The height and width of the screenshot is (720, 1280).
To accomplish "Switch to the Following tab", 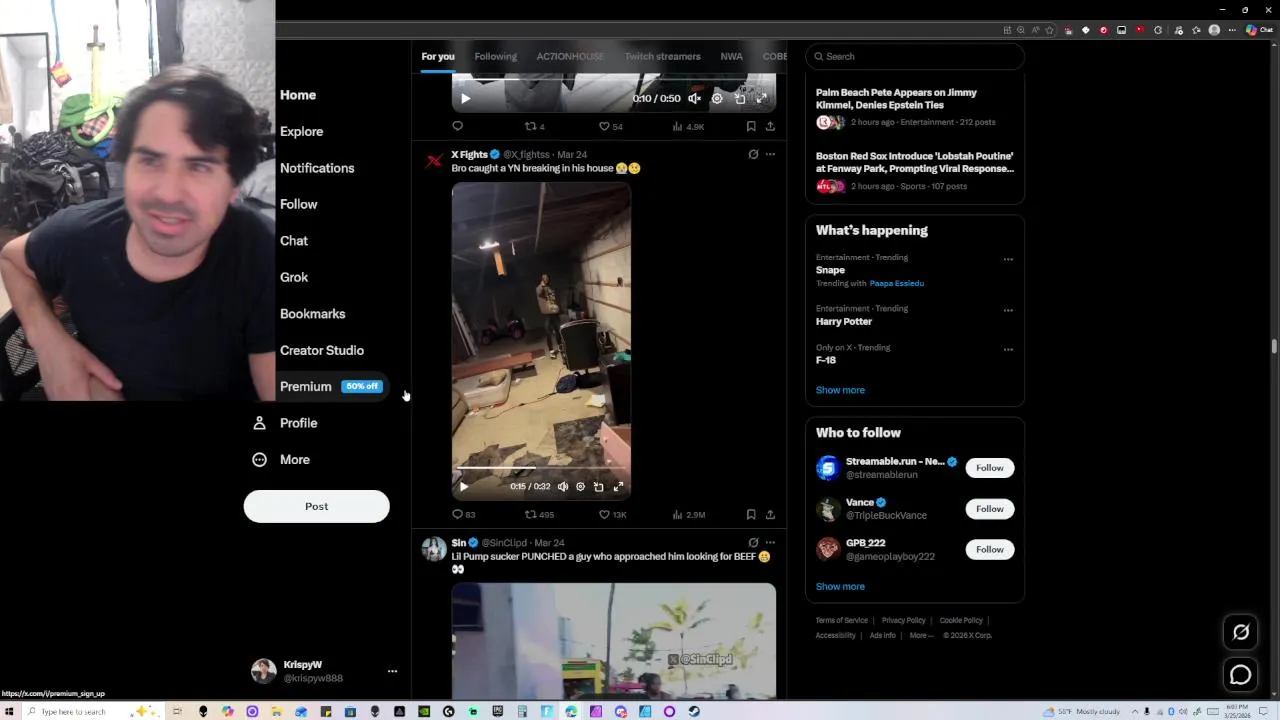I will tap(496, 57).
